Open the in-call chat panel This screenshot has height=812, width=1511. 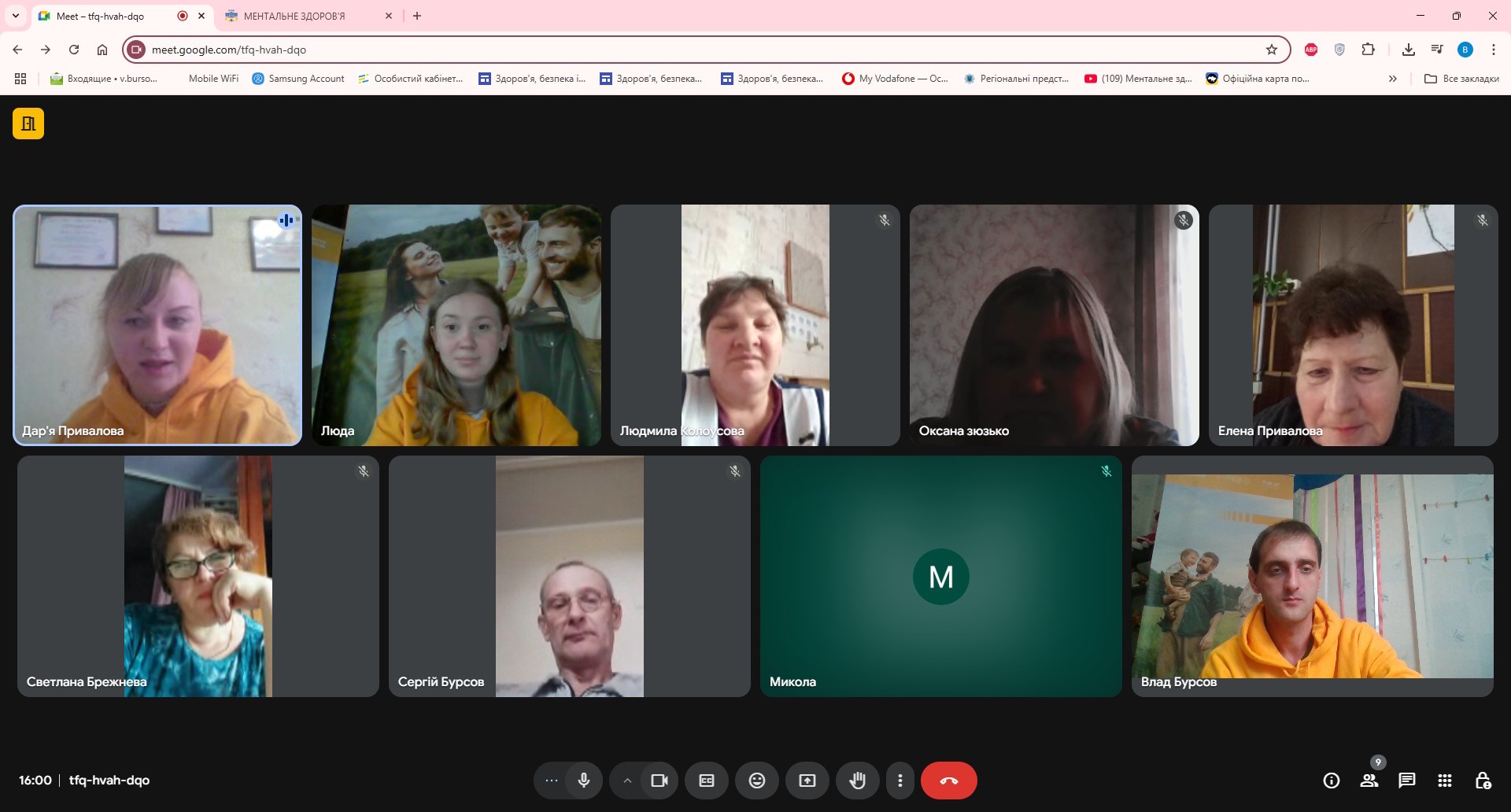(1407, 781)
